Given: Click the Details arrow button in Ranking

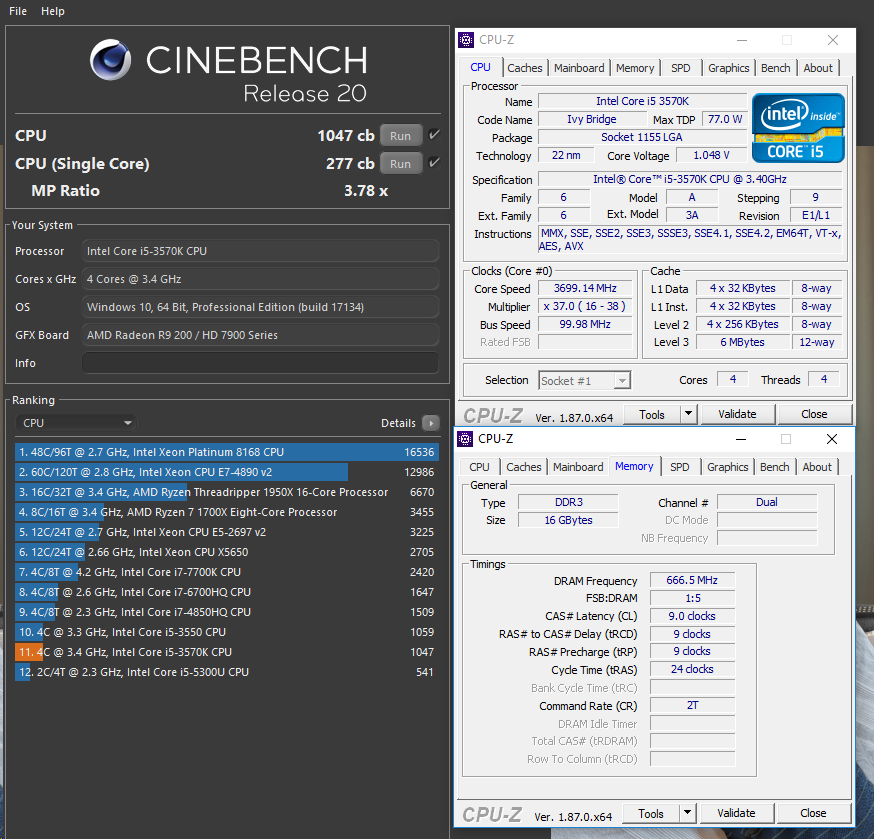Looking at the screenshot, I should 430,423.
